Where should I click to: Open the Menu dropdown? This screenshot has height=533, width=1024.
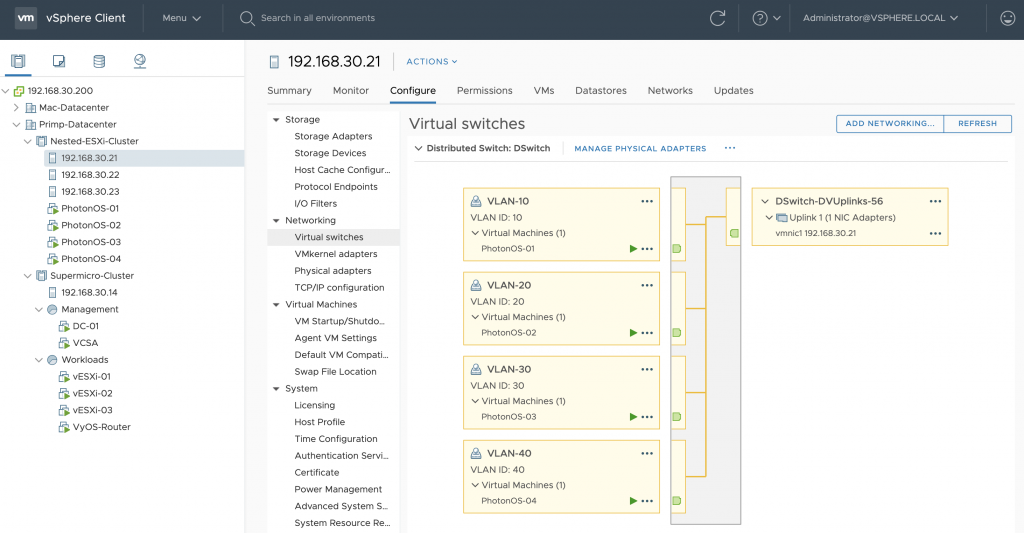tap(182, 18)
